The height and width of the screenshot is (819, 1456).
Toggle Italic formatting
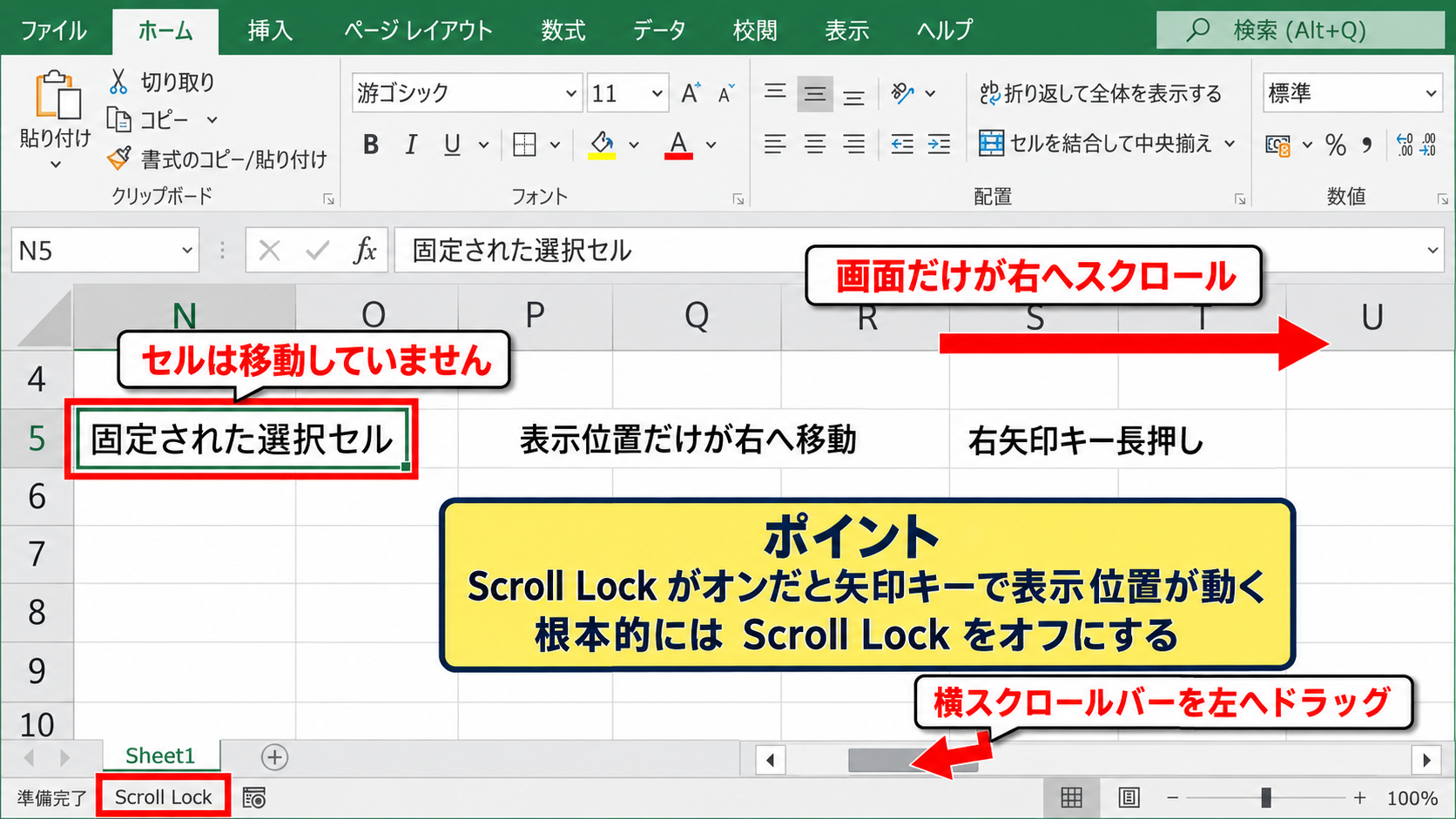(411, 144)
